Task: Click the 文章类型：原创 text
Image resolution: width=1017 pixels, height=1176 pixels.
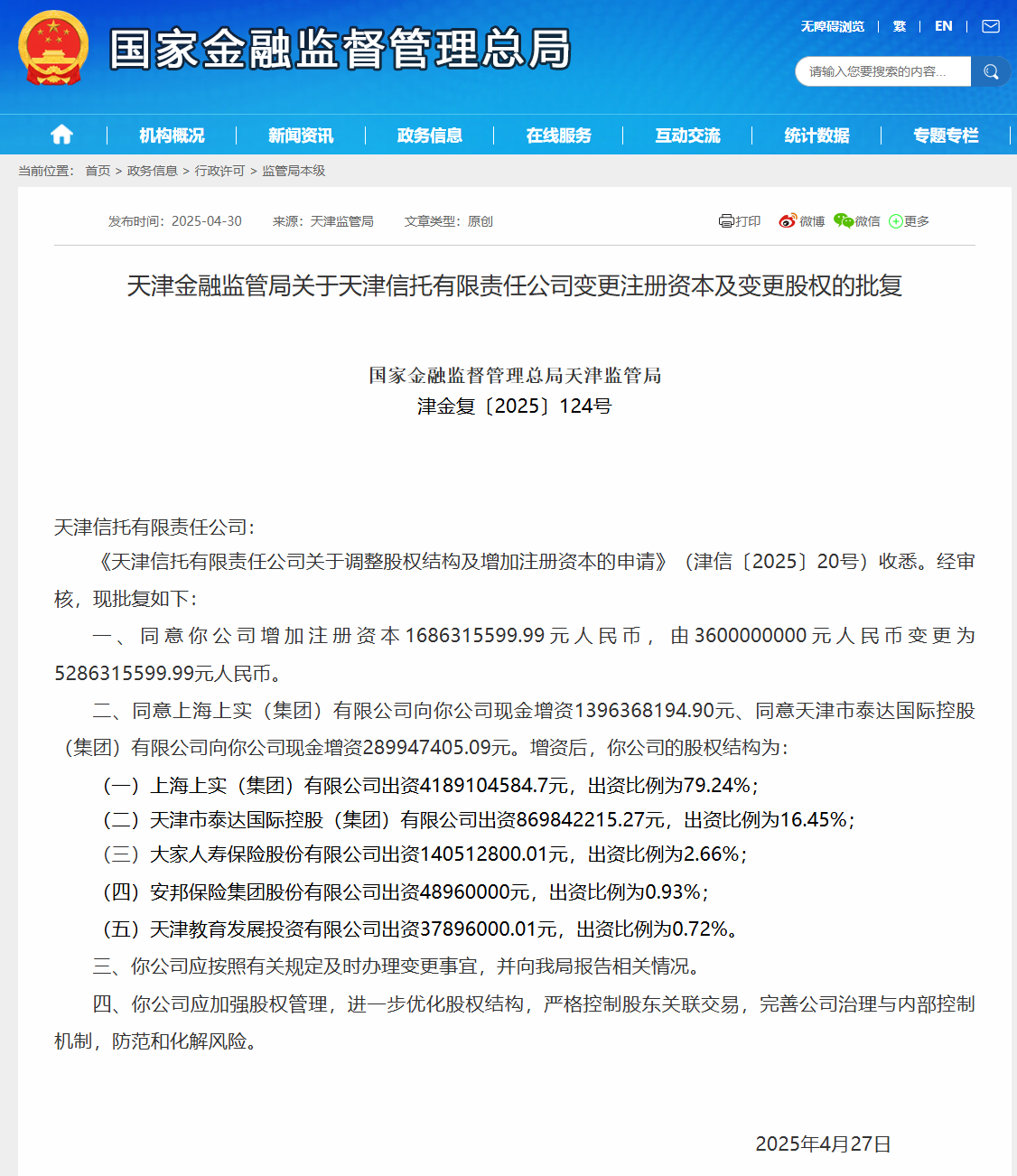Action: coord(449,221)
